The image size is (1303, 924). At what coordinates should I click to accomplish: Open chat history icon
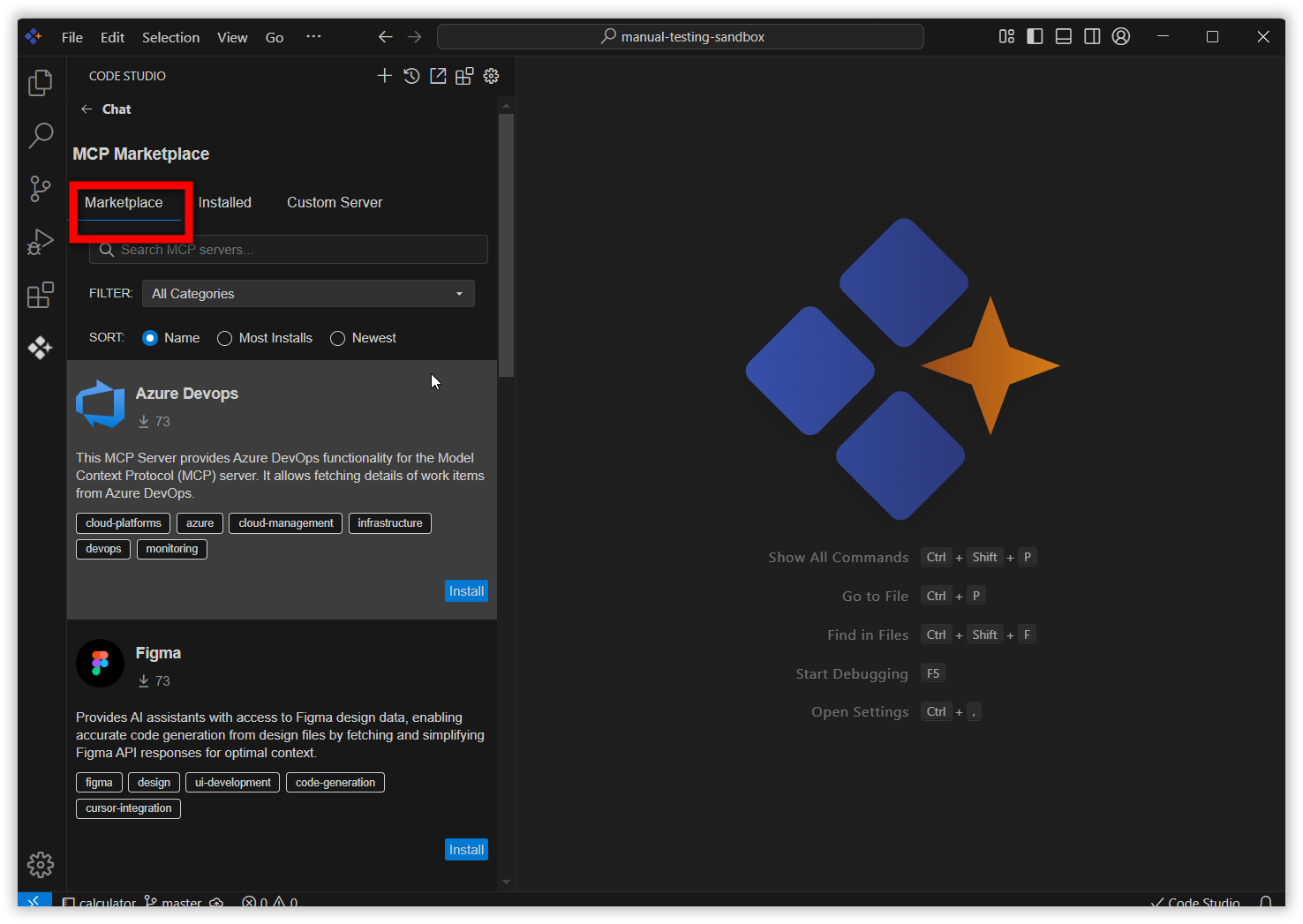tap(411, 76)
